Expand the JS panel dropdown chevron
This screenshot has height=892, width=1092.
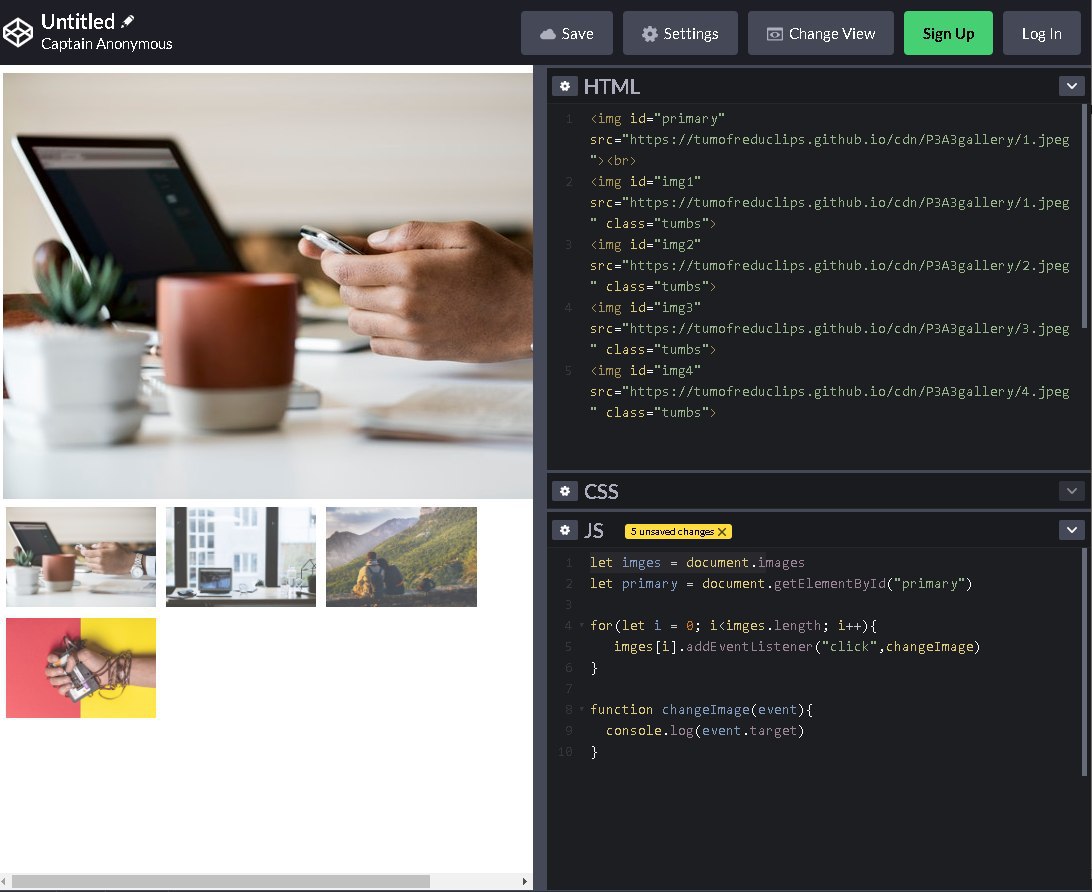pyautogui.click(x=1072, y=530)
